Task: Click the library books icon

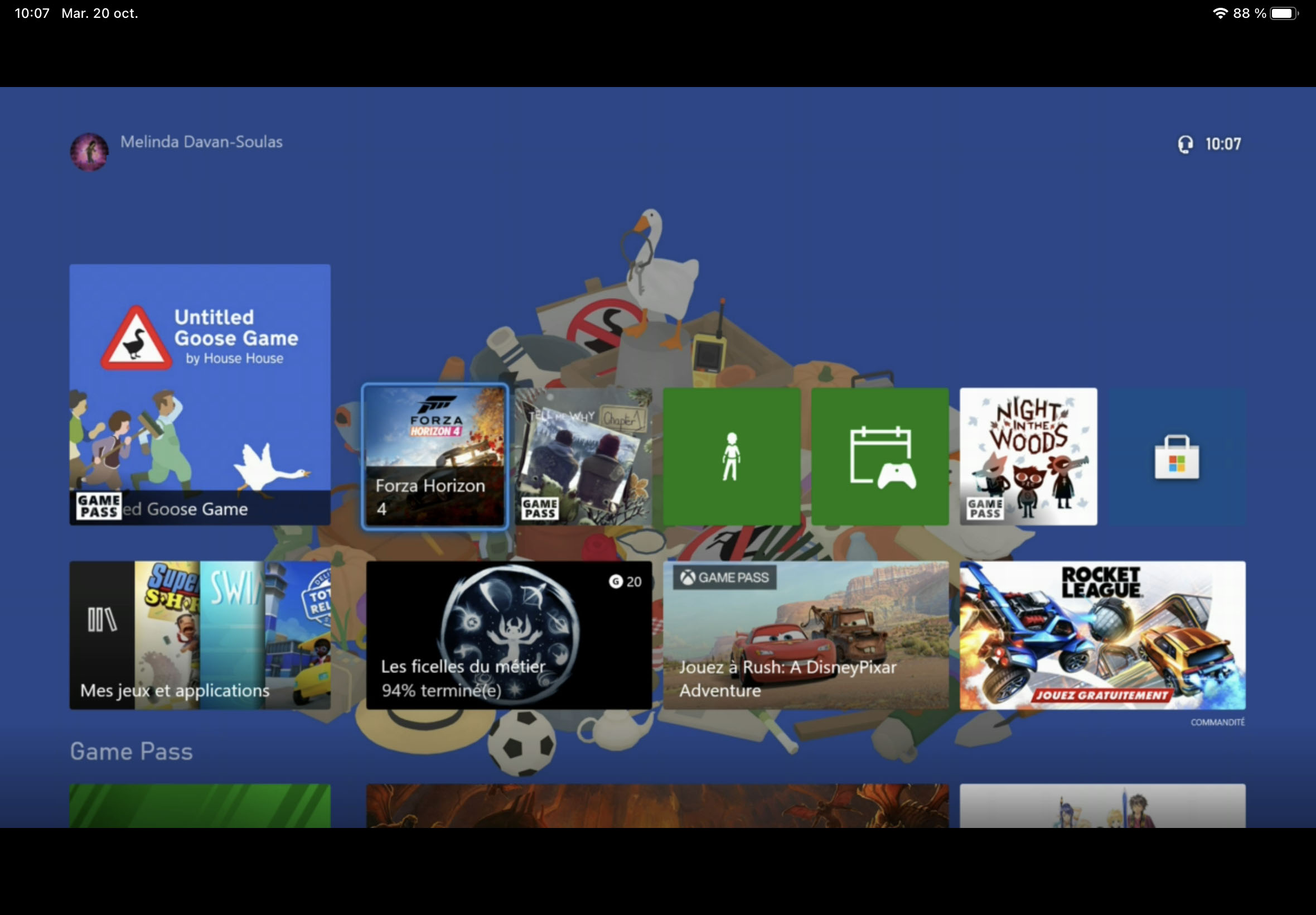Action: [x=102, y=620]
